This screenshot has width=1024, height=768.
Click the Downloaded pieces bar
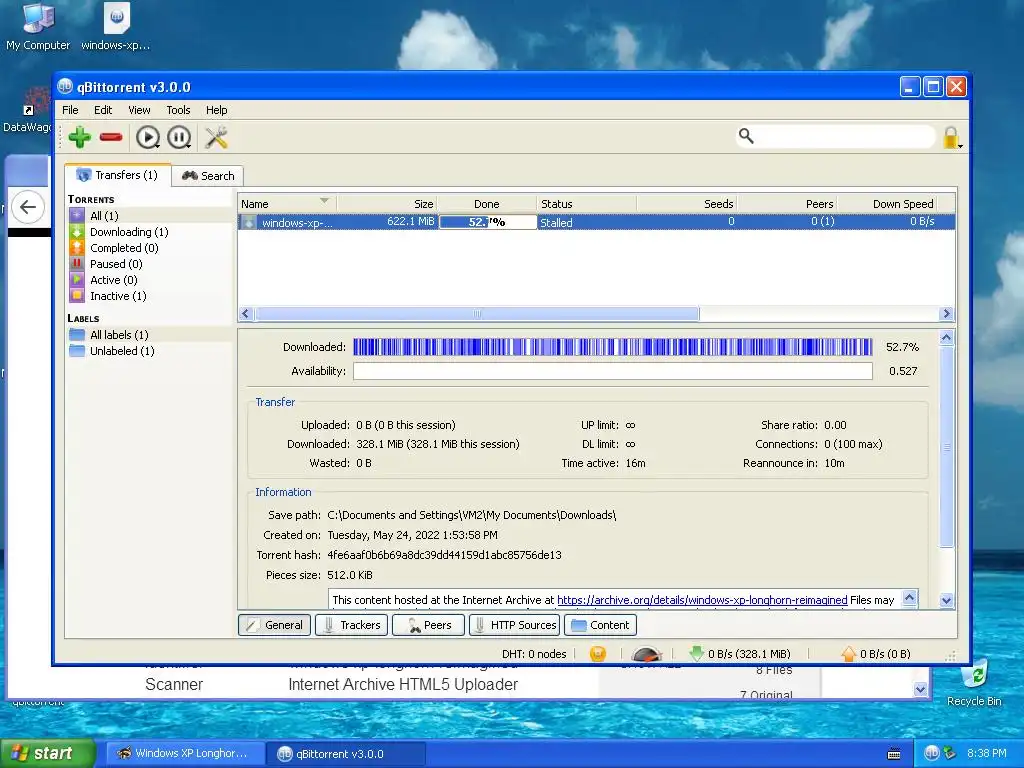tap(613, 347)
